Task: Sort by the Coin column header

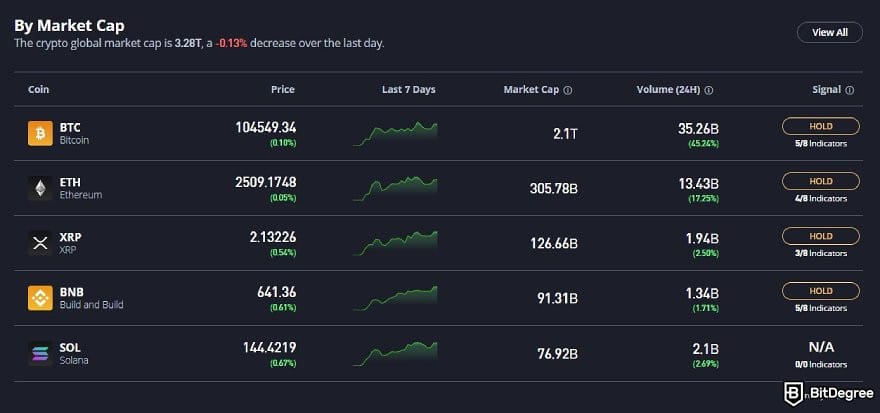Action: [x=38, y=90]
